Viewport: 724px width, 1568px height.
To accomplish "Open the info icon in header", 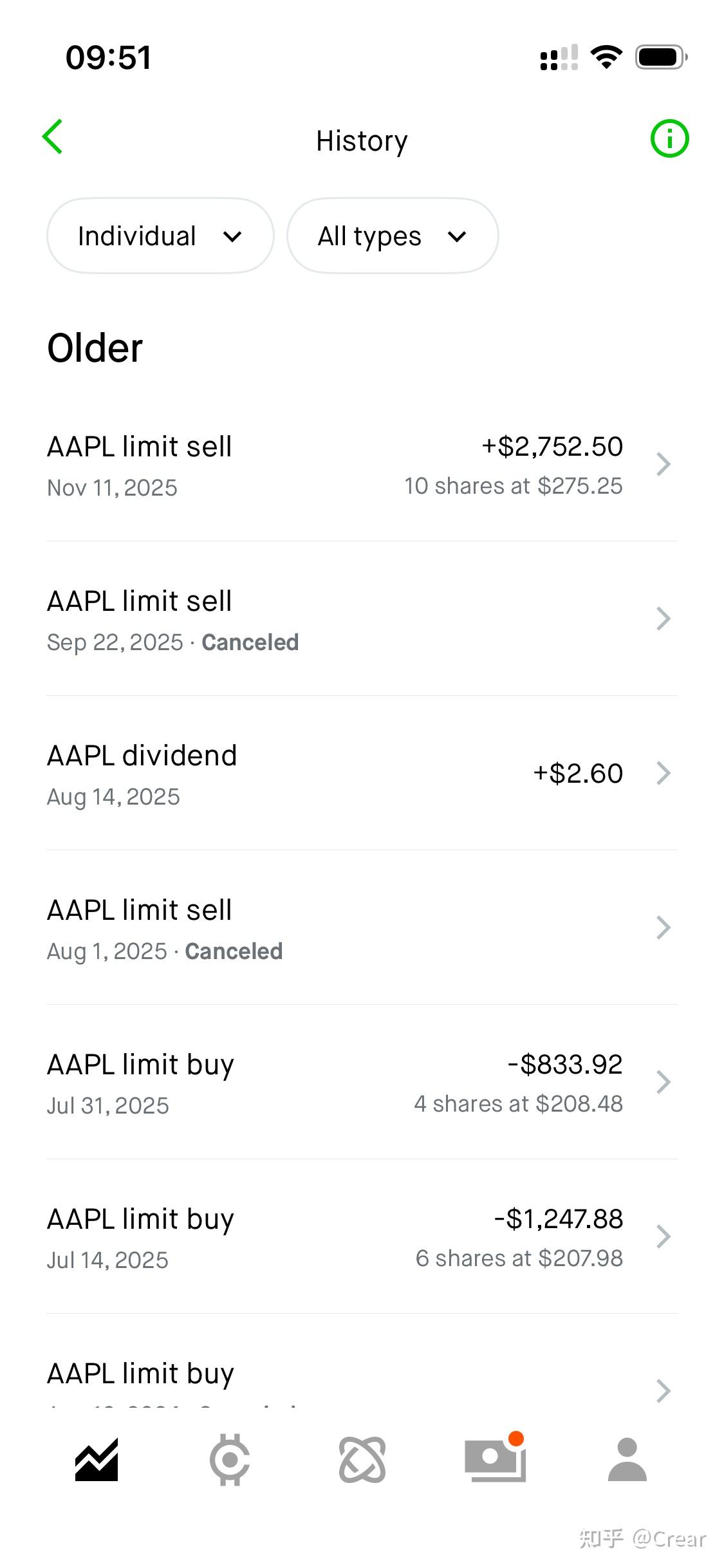I will click(x=669, y=138).
